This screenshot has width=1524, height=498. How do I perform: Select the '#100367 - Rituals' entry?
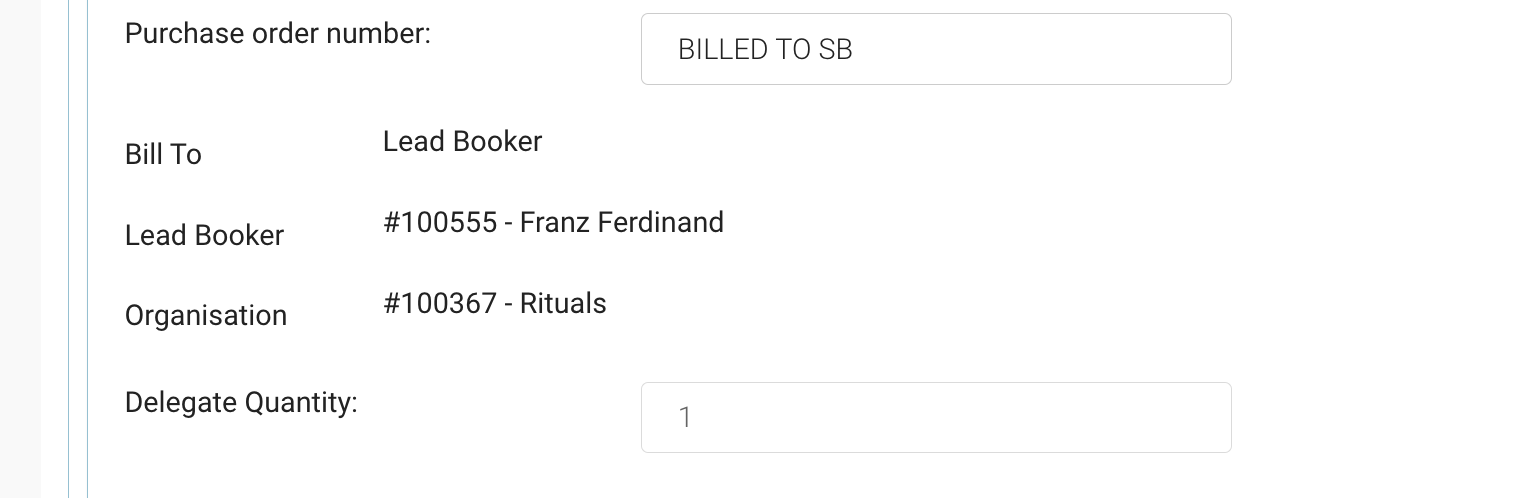pos(494,303)
